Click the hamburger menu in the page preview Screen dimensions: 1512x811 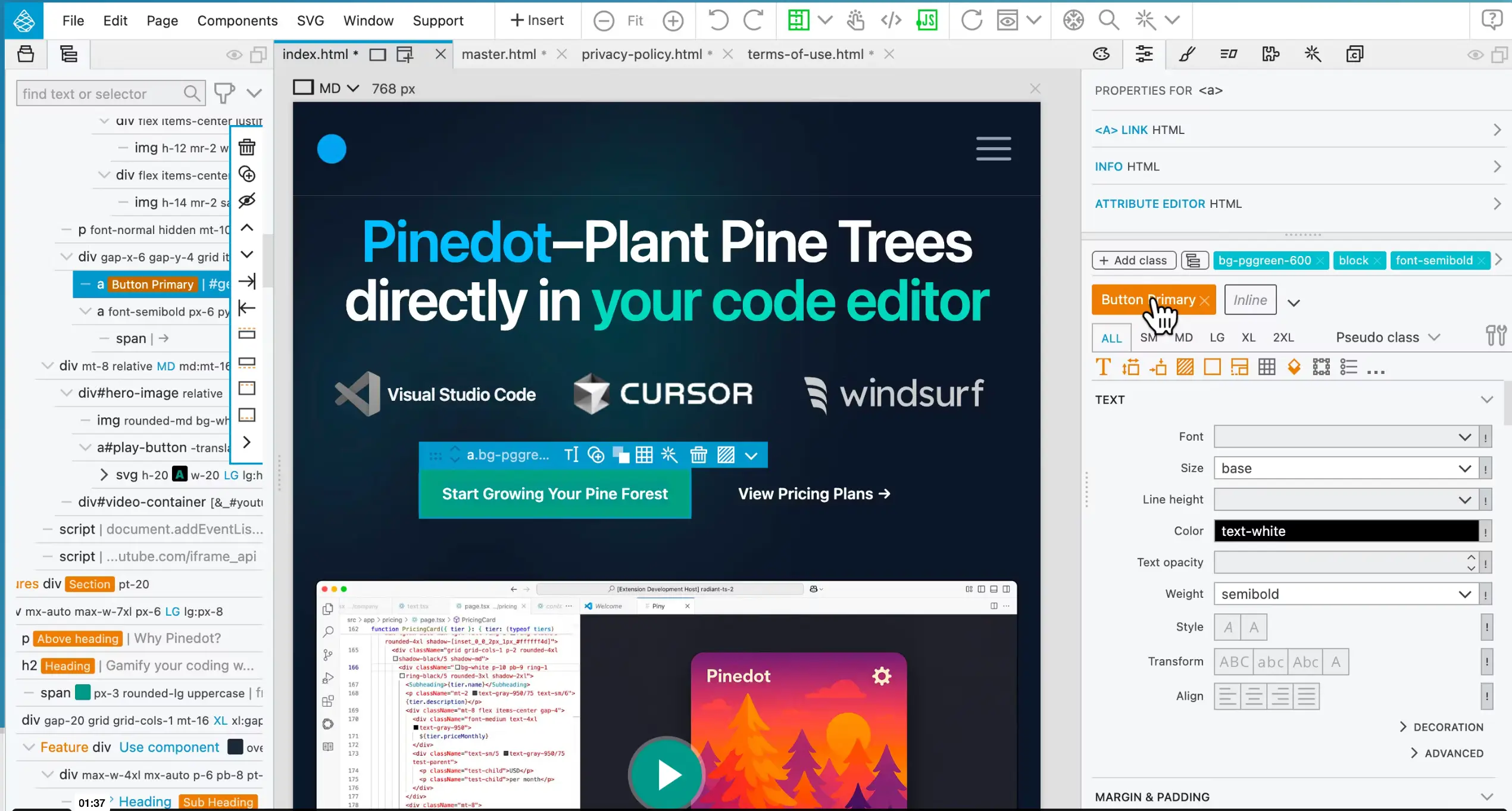click(993, 149)
